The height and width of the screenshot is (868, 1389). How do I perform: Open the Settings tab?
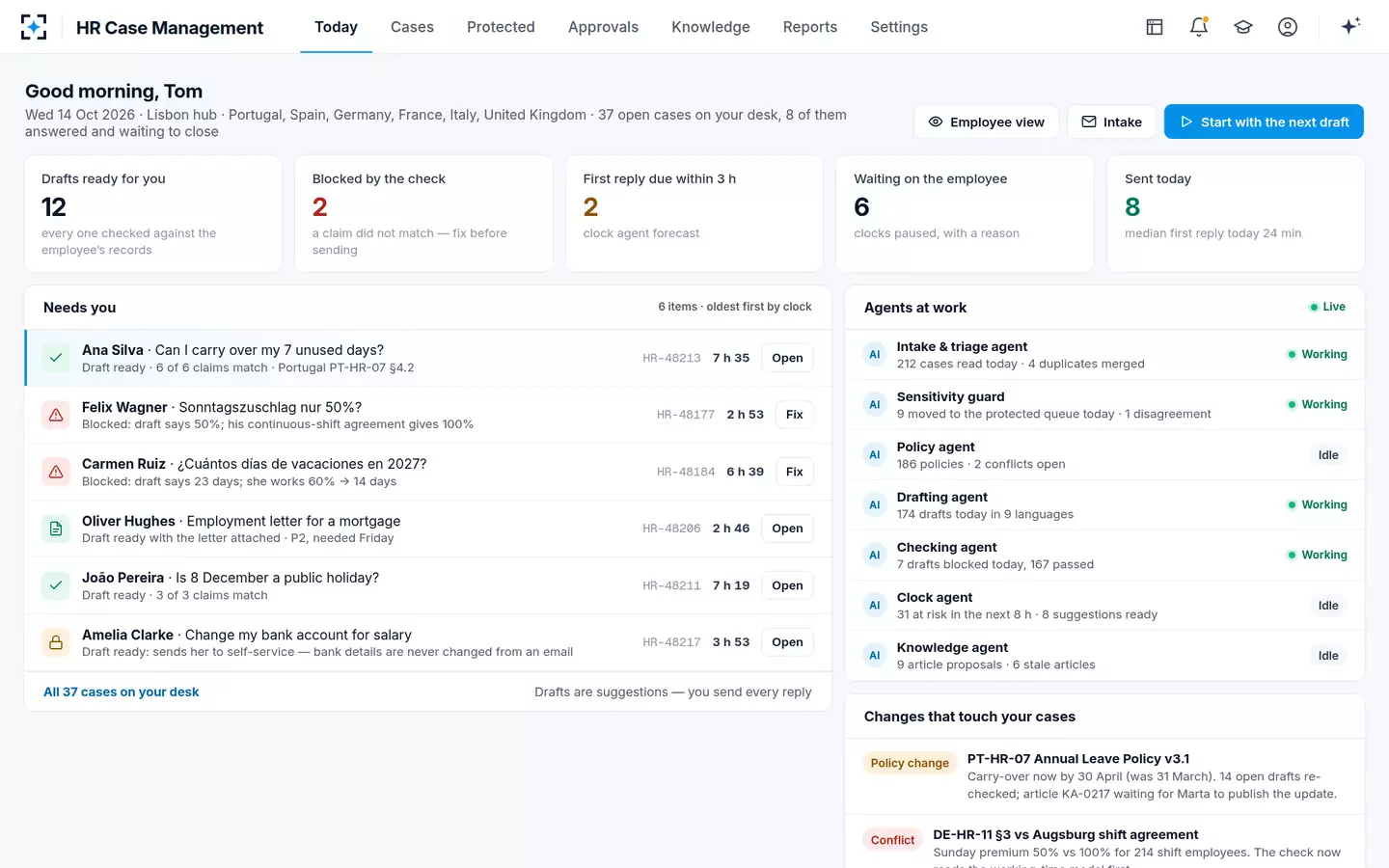point(899,27)
